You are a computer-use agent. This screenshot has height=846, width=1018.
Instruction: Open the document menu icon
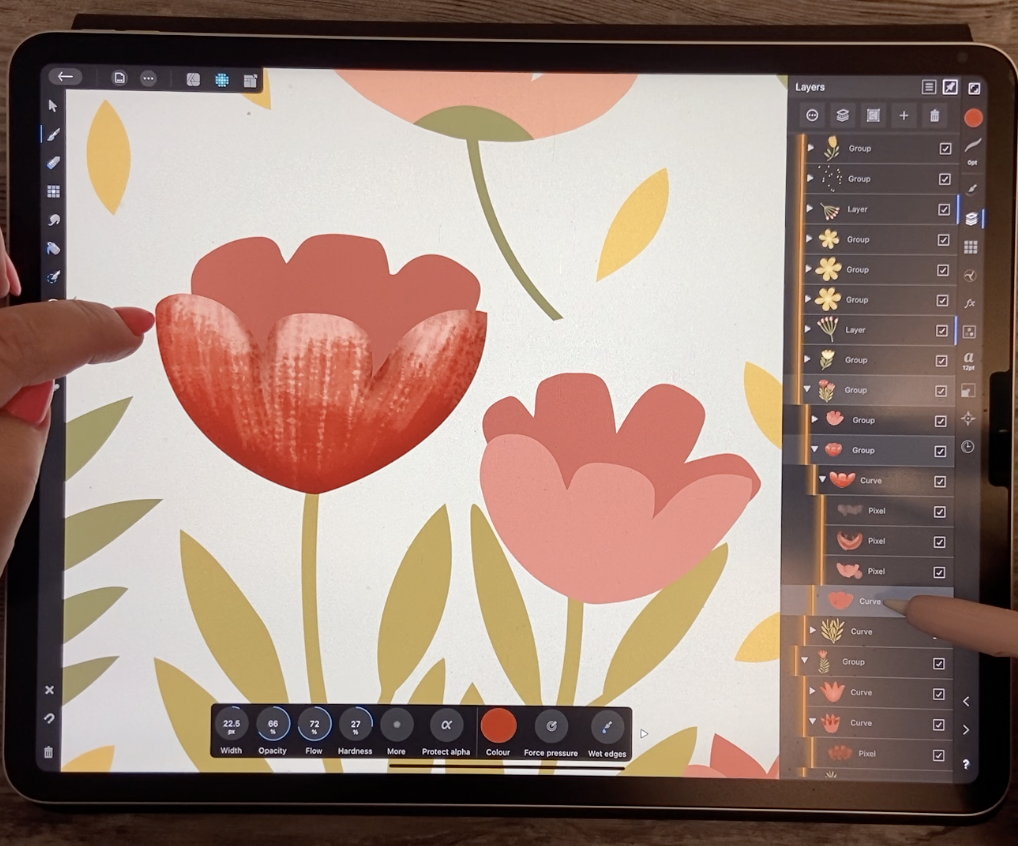(119, 78)
